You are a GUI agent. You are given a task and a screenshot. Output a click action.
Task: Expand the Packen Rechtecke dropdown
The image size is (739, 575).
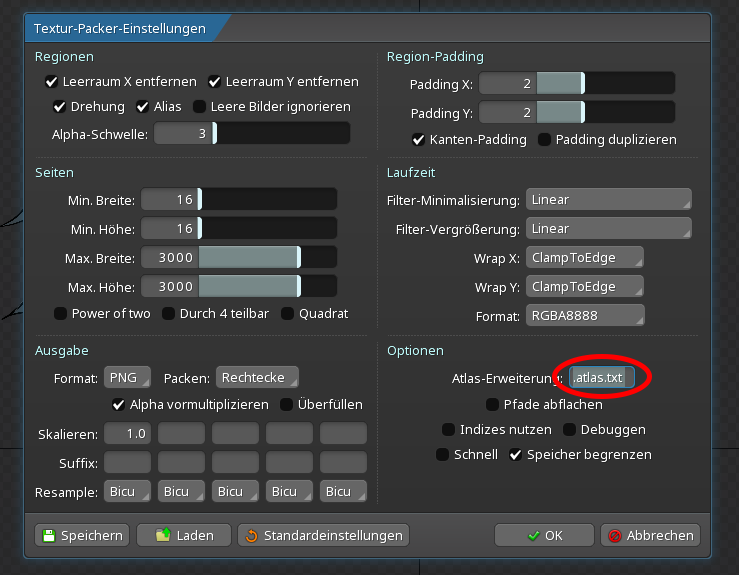click(257, 378)
